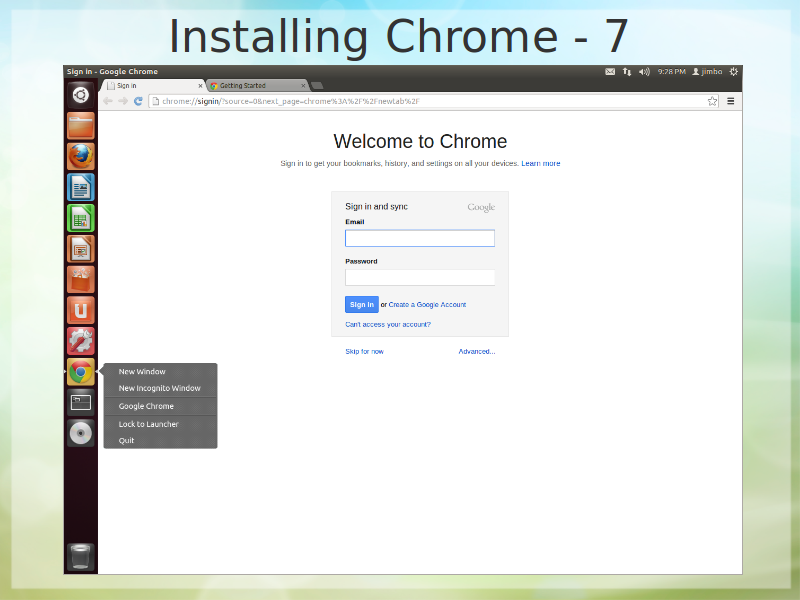
Task: Go forward using Chrome forward arrow
Action: tap(123, 101)
